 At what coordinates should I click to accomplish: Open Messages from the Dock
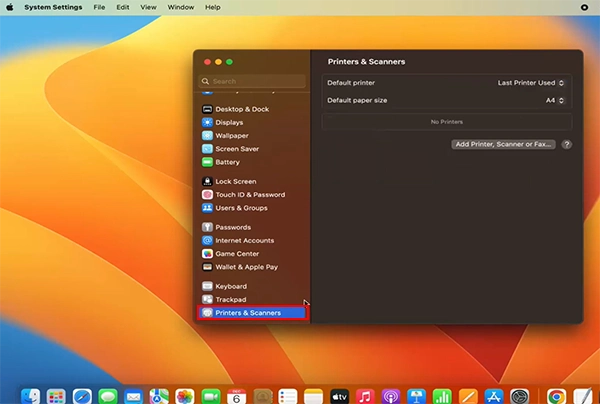point(108,396)
